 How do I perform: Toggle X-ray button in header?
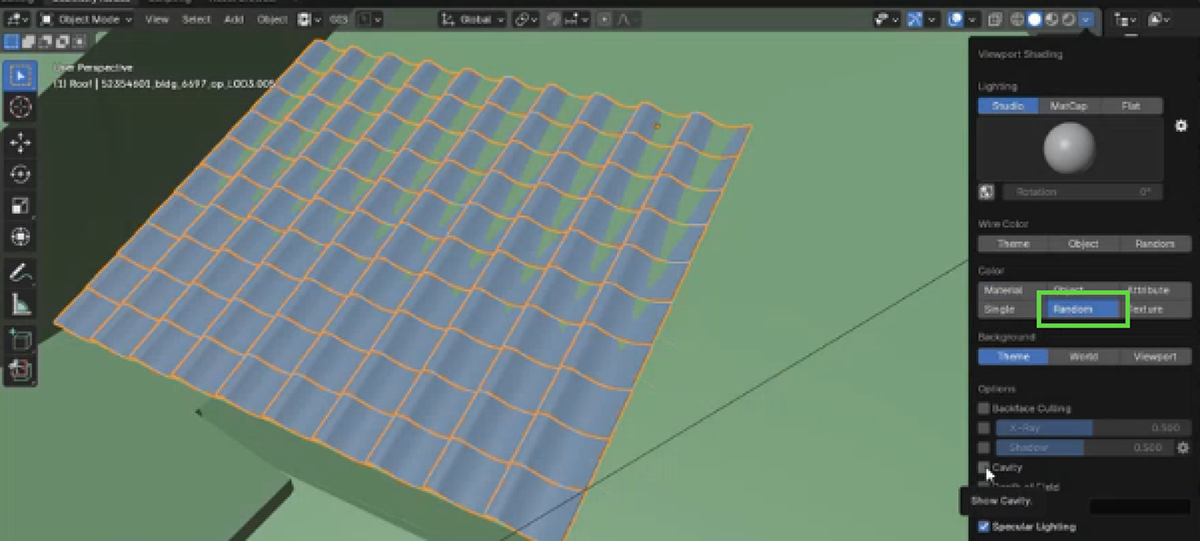click(x=995, y=19)
